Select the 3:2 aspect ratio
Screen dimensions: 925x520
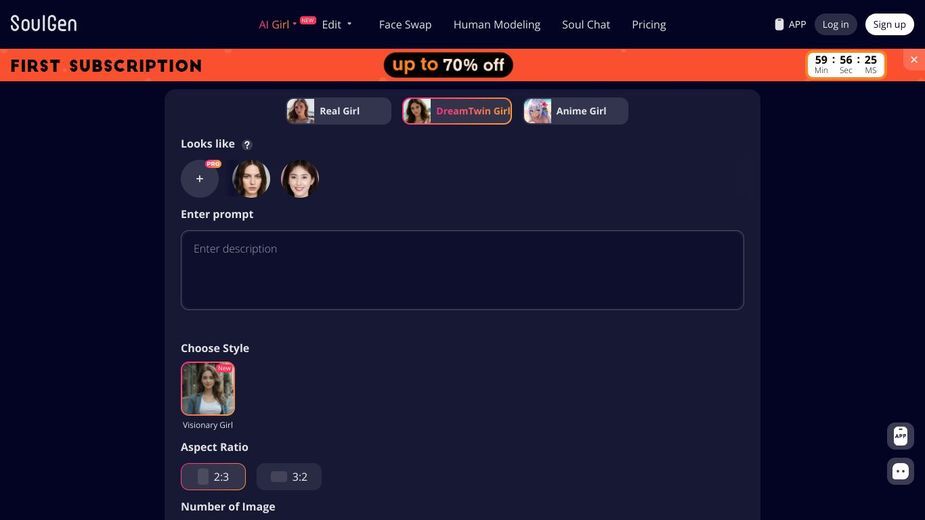click(289, 477)
